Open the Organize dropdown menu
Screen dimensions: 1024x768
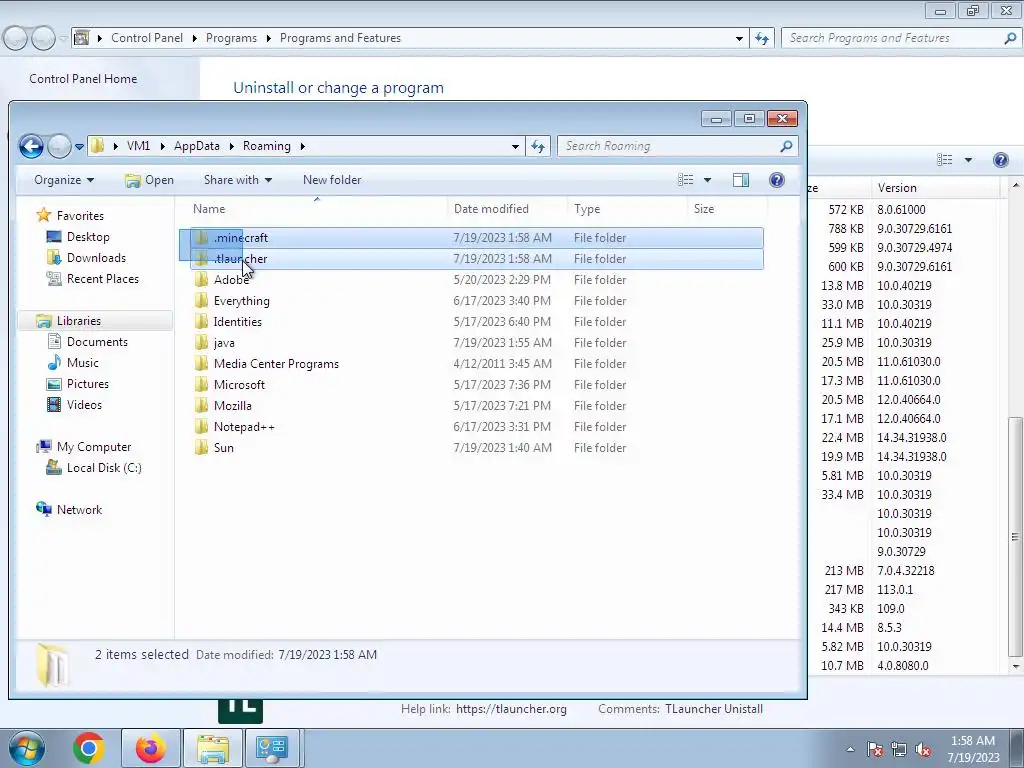click(63, 180)
